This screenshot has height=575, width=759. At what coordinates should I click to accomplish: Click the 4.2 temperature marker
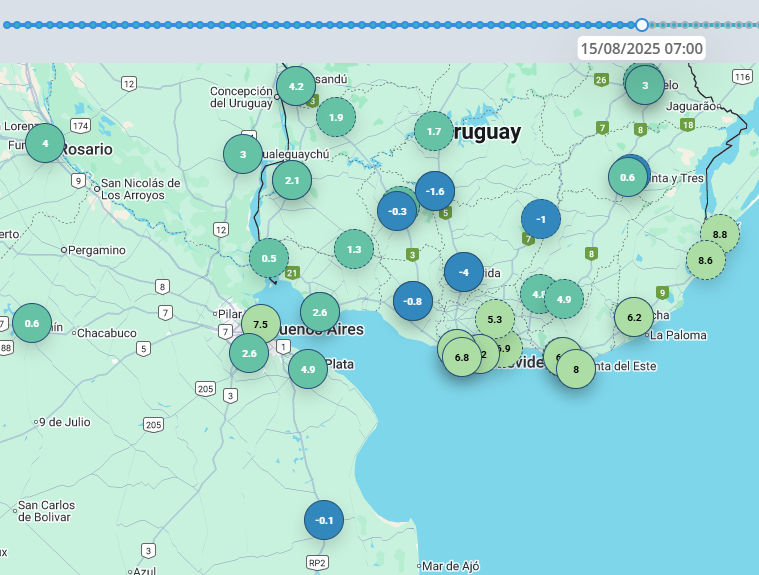tap(296, 86)
